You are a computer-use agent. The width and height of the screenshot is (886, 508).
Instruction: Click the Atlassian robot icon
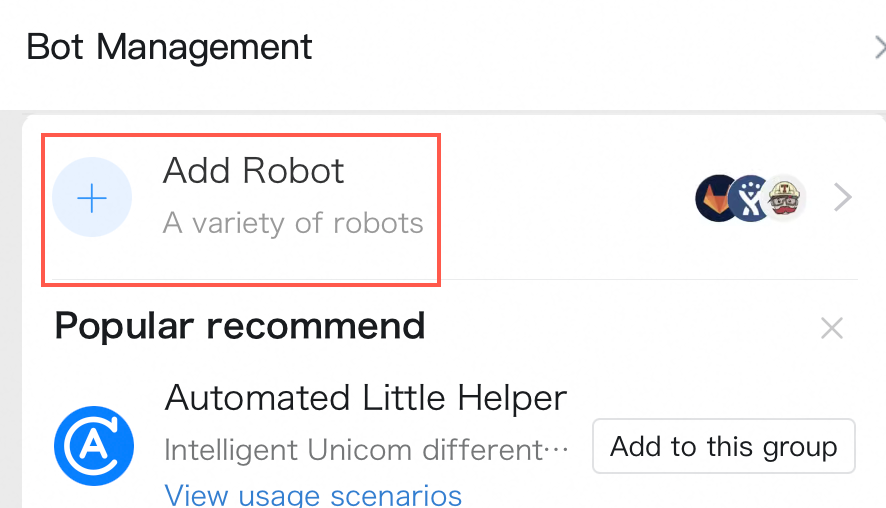[x=751, y=198]
